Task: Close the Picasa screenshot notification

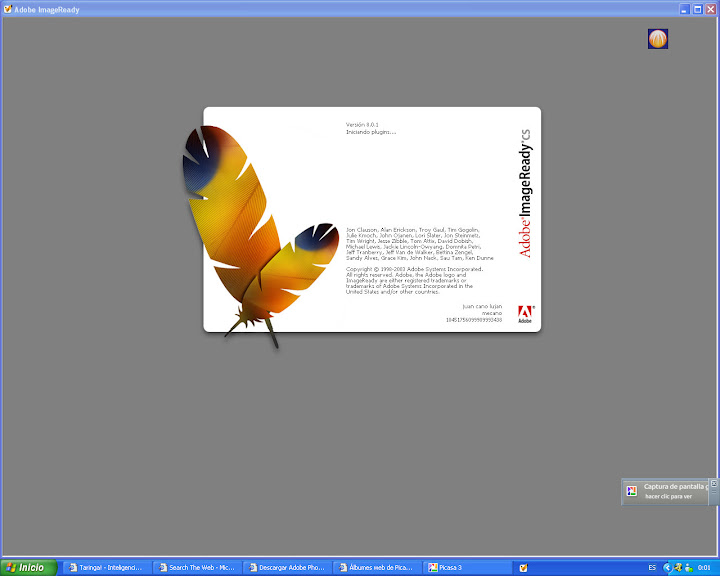Action: [714, 483]
